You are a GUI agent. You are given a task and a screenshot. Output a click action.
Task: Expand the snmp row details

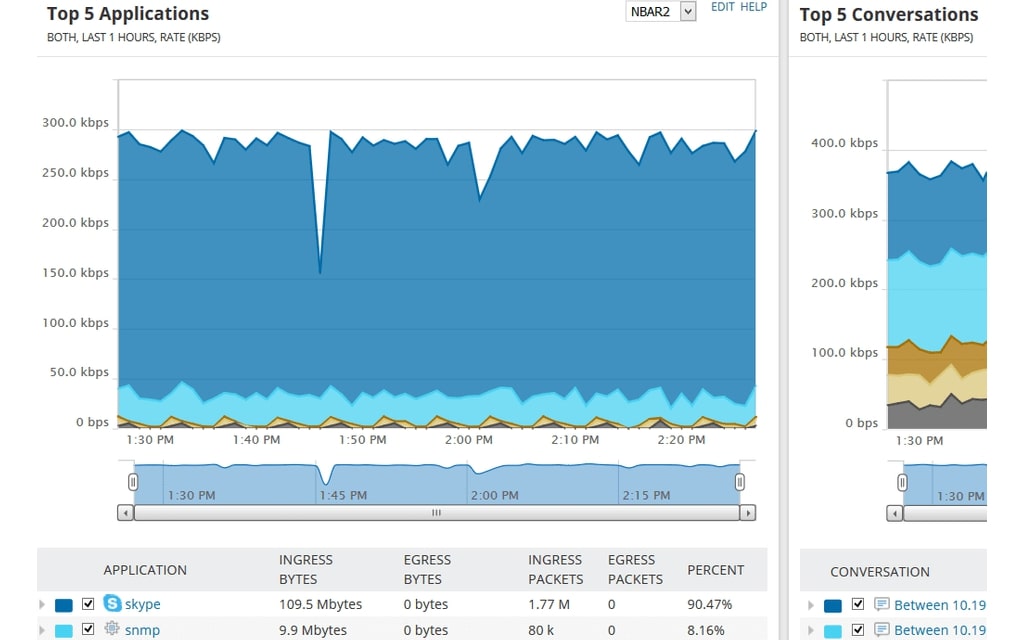point(41,630)
